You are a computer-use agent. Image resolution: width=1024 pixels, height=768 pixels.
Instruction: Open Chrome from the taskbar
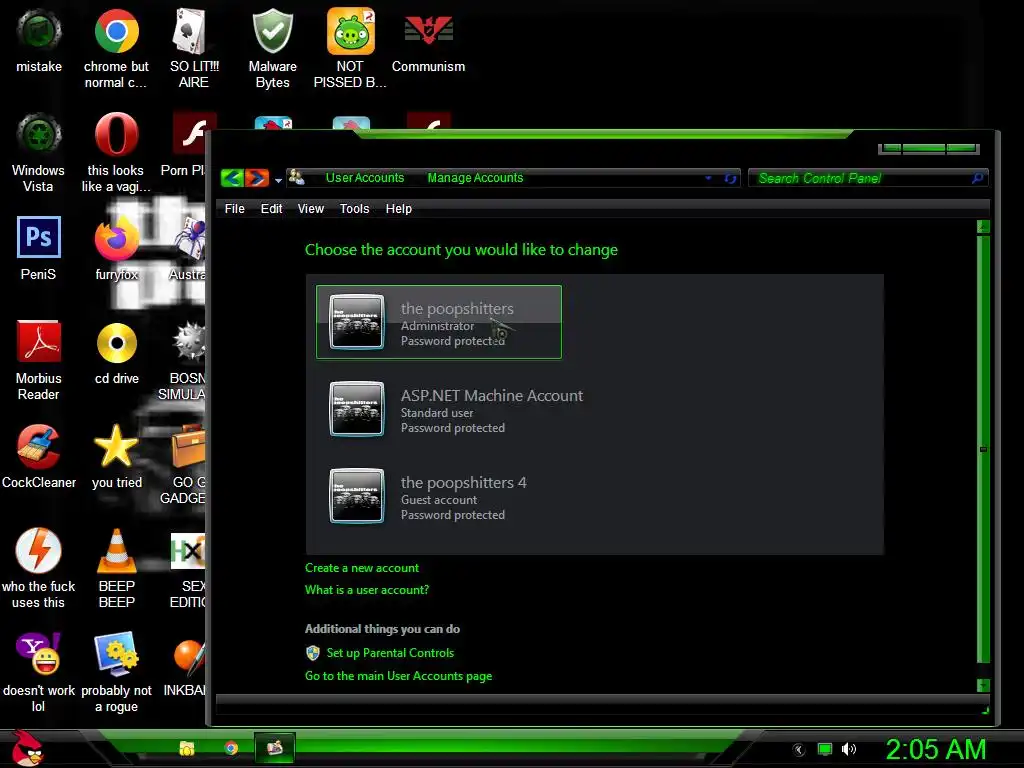point(231,748)
